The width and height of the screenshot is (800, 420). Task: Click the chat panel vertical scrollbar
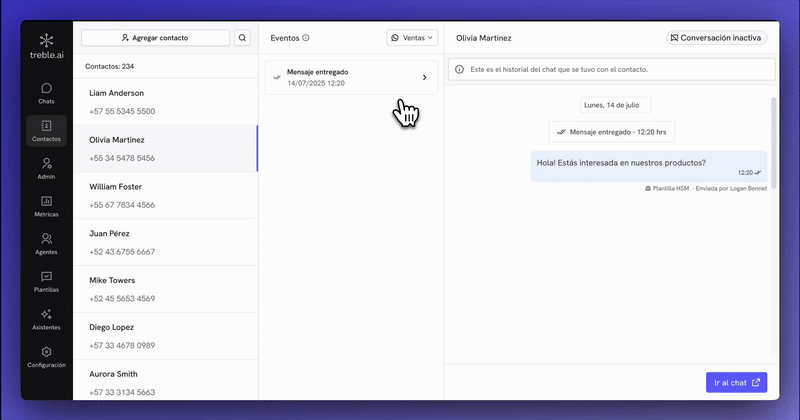pos(773,143)
